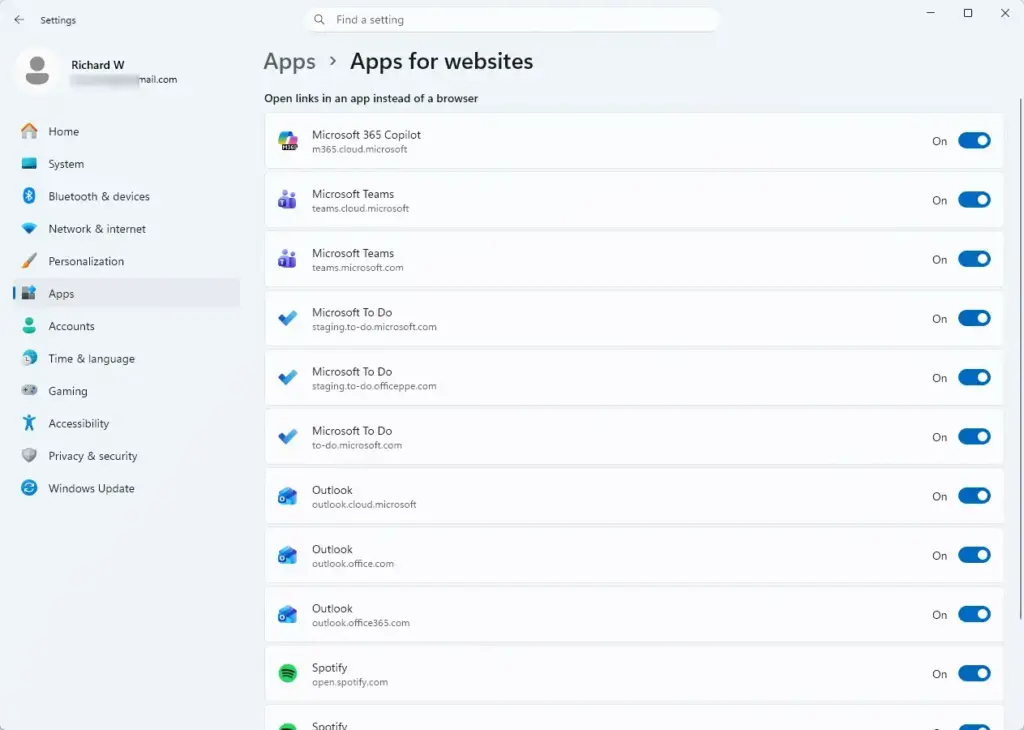Click the m365.cloud.microsoft domain text

[x=359, y=150]
